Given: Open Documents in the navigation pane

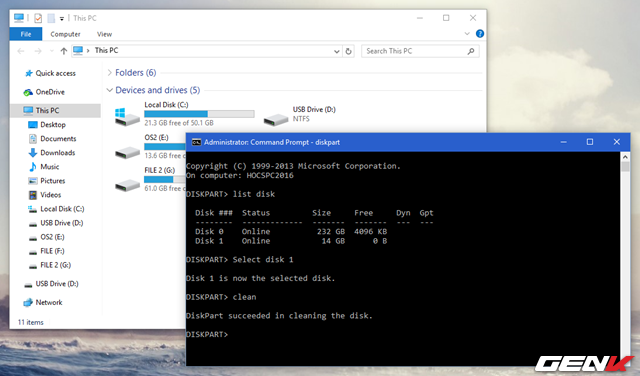Looking at the screenshot, I should click(58, 139).
